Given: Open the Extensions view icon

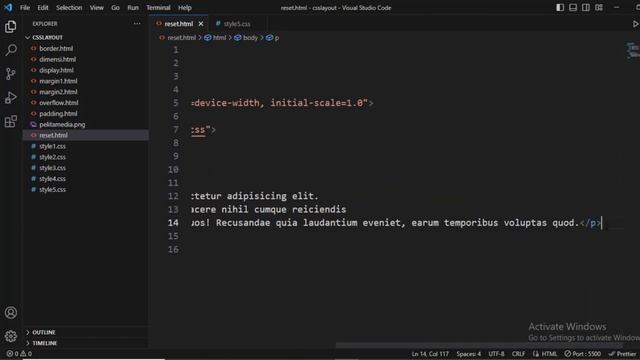Looking at the screenshot, I should point(11,121).
